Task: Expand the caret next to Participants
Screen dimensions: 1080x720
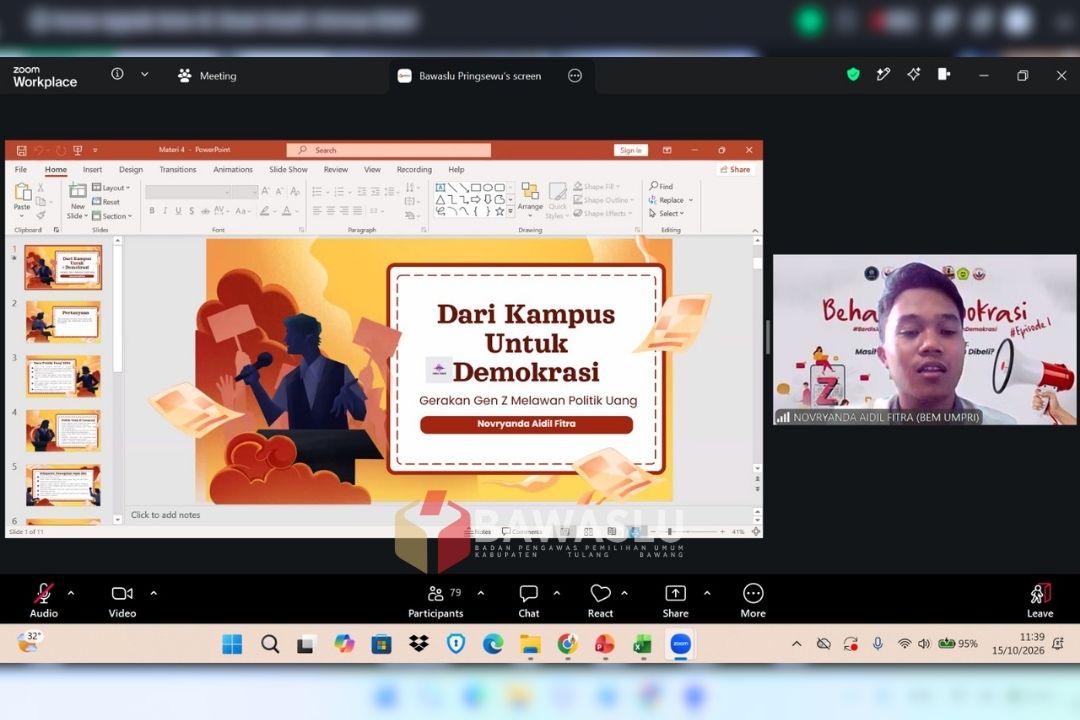Action: [x=481, y=593]
